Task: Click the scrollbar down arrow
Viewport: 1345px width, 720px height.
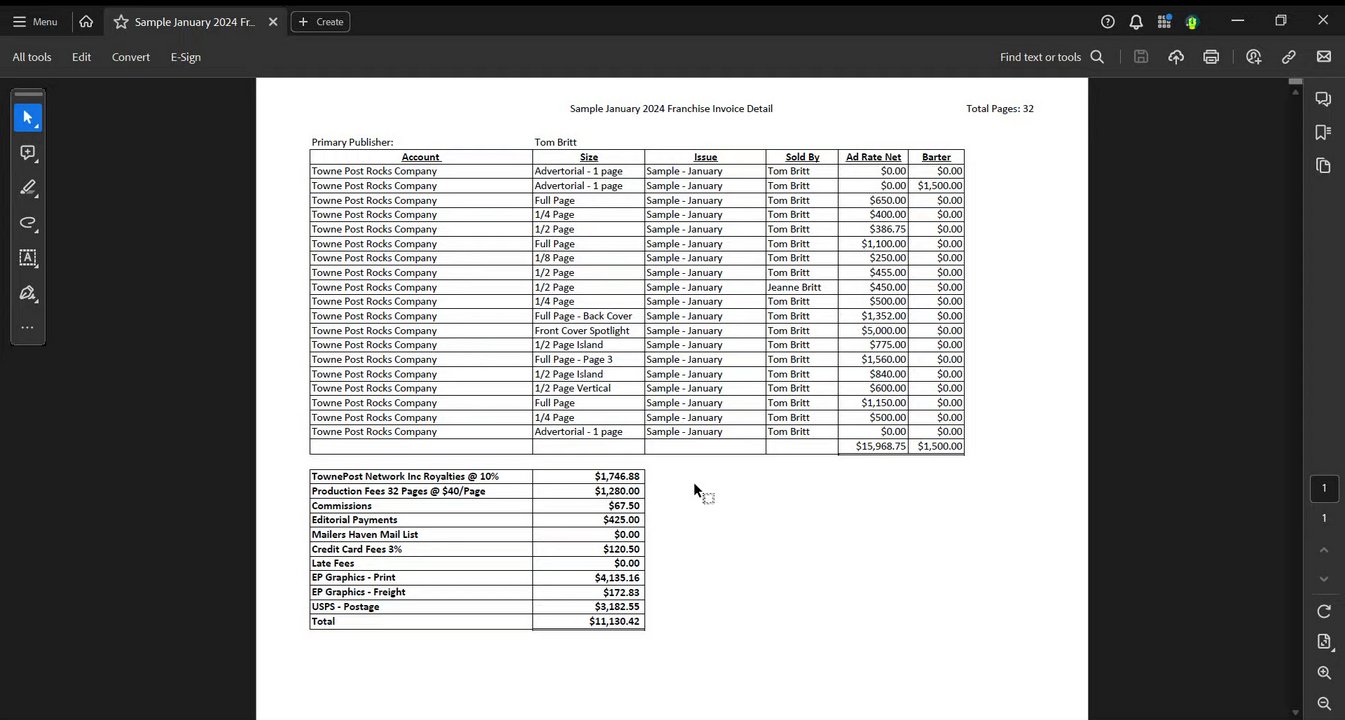Action: click(x=1296, y=712)
